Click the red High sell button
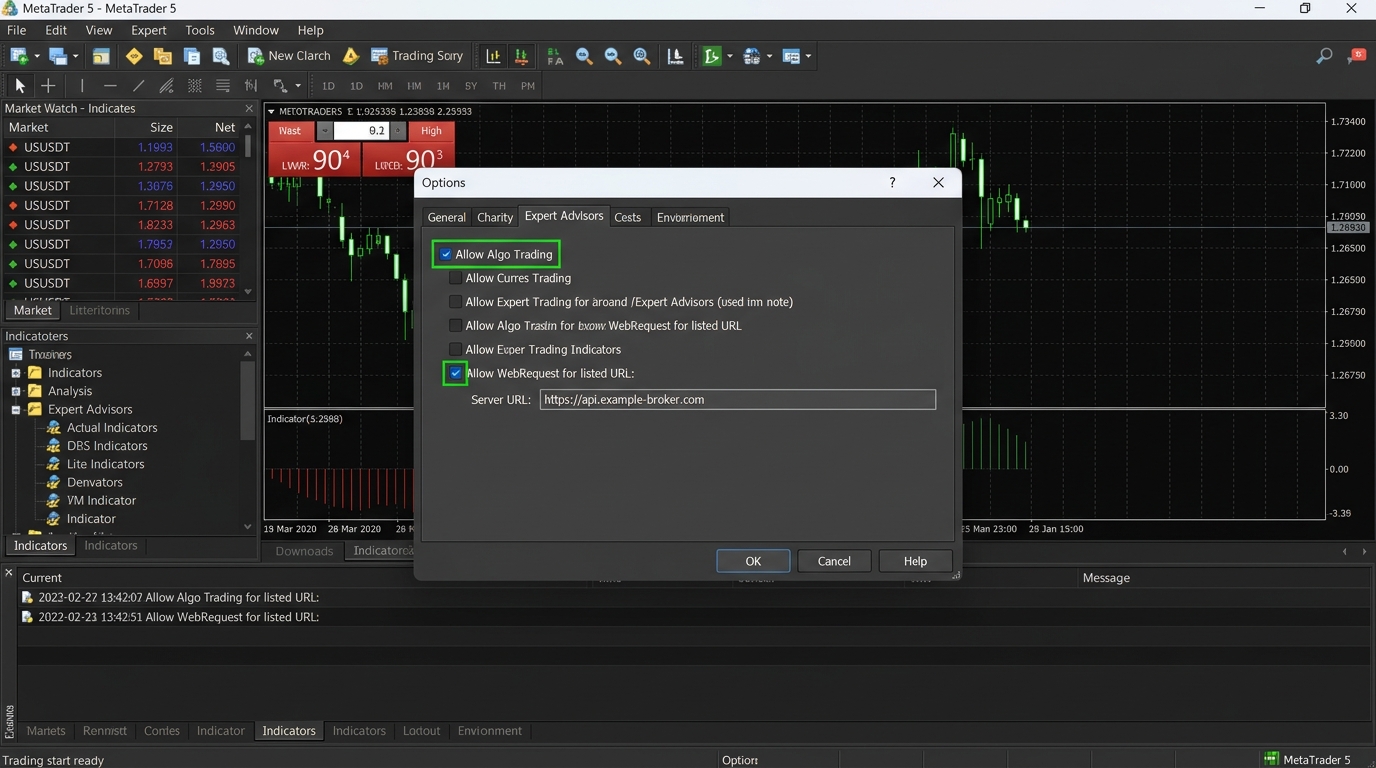Screen dimensions: 1376x768 tap(431, 131)
